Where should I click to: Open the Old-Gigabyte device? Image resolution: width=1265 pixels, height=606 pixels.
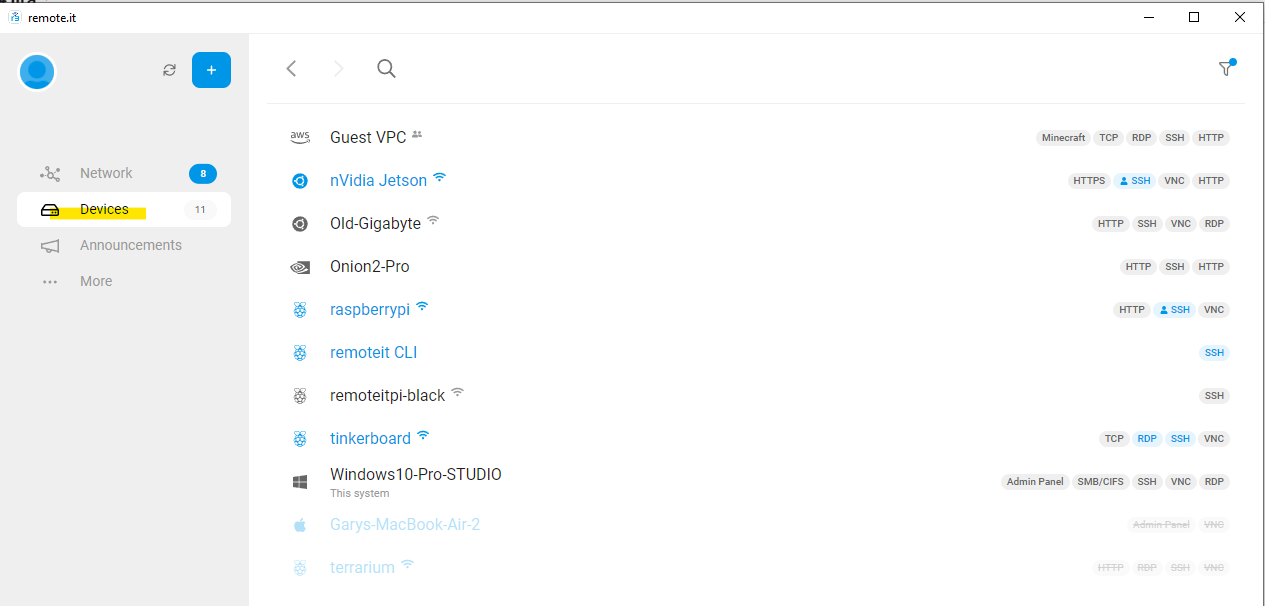[x=375, y=224]
